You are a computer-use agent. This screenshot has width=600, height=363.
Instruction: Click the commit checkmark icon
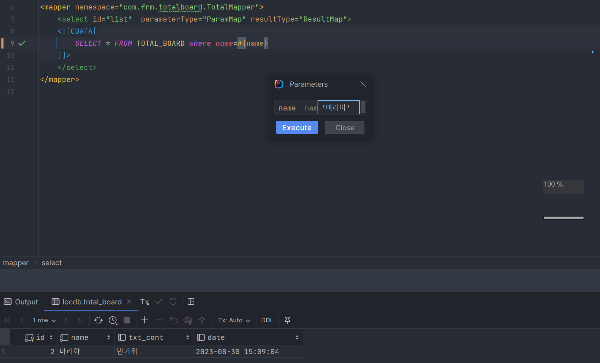click(x=158, y=302)
